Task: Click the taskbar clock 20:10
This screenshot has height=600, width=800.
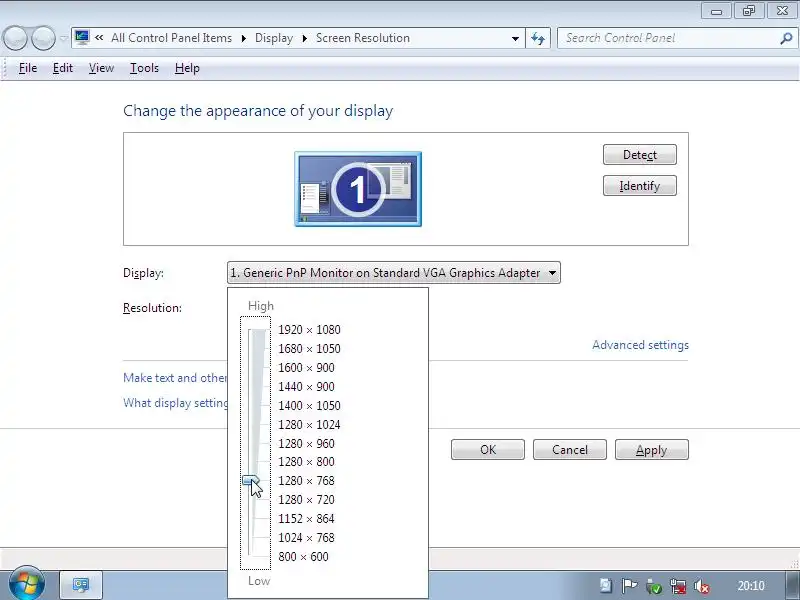Action: click(751, 586)
